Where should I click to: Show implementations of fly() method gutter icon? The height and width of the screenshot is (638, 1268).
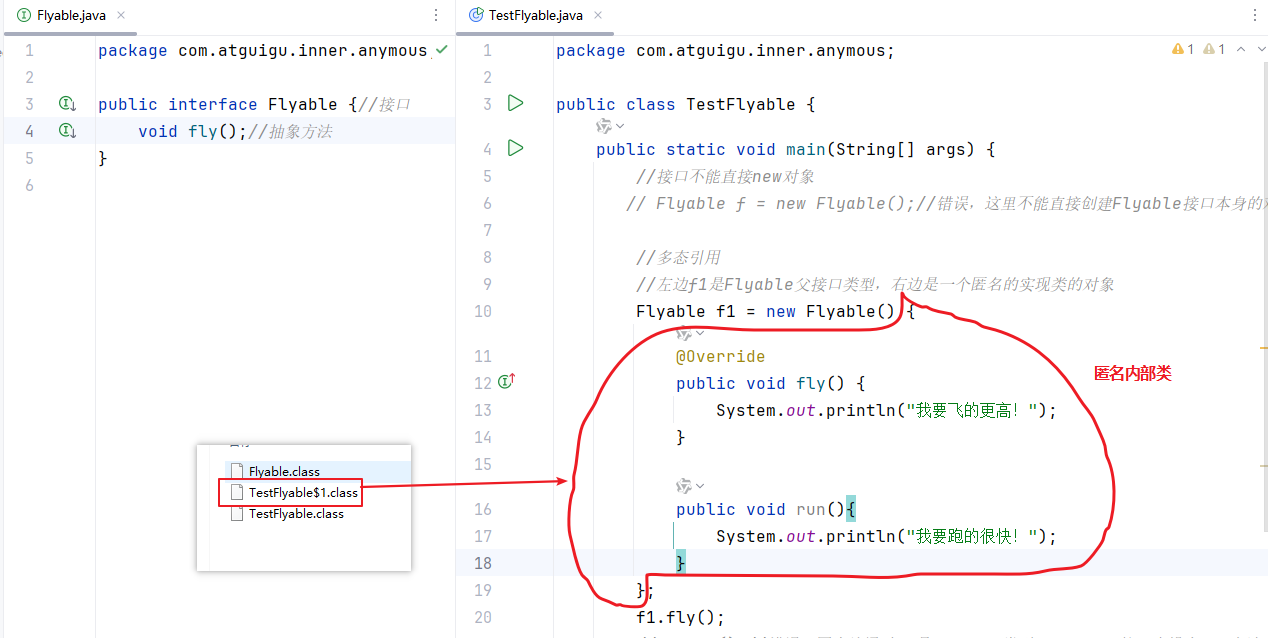point(67,130)
